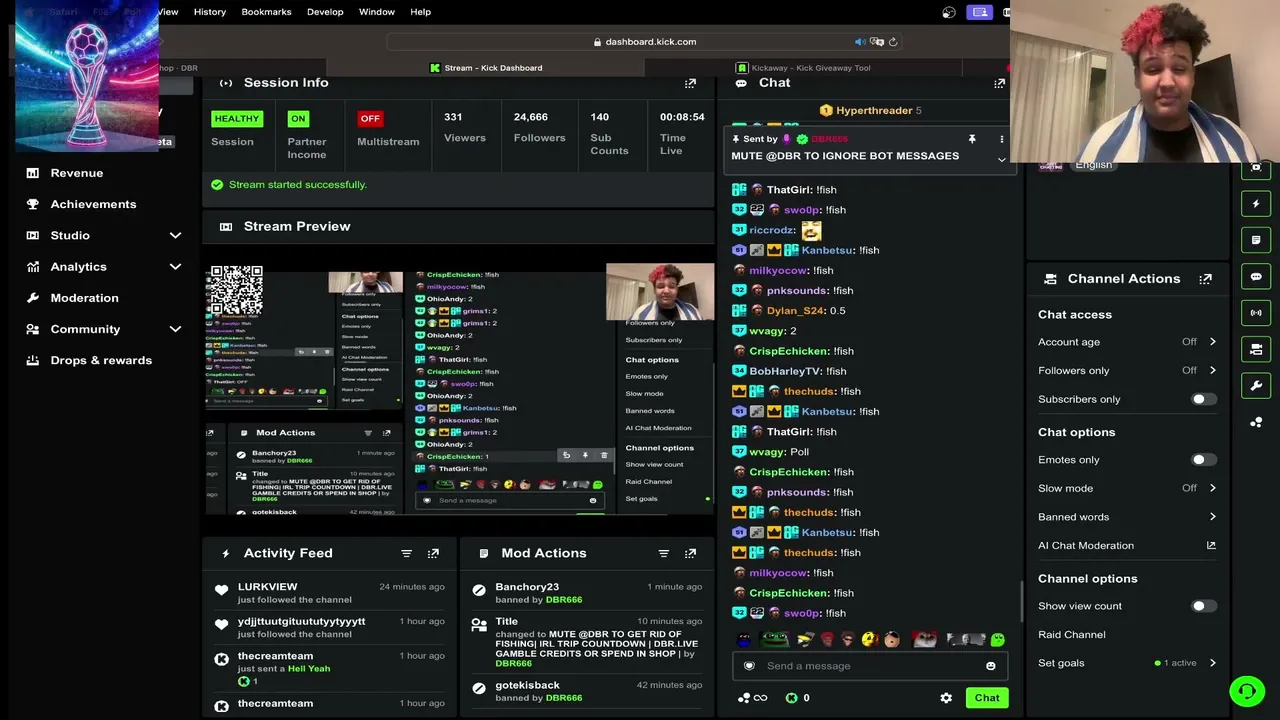Open Moderation in the sidebar
Viewport: 1280px width, 720px height.
(84, 298)
